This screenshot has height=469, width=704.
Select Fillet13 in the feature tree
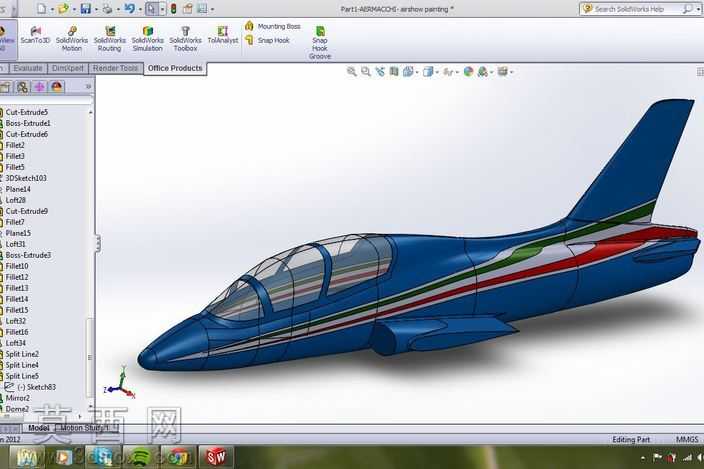(17, 288)
